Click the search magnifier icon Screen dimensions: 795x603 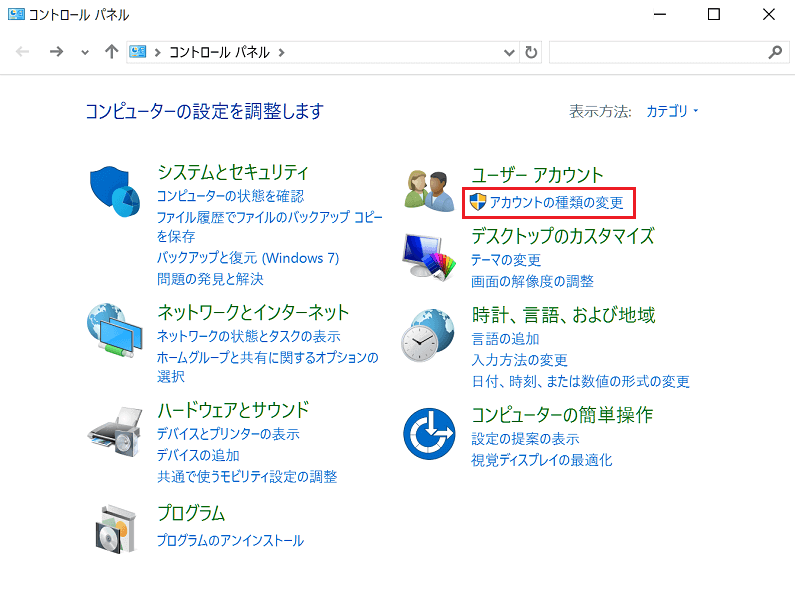pyautogui.click(x=775, y=52)
